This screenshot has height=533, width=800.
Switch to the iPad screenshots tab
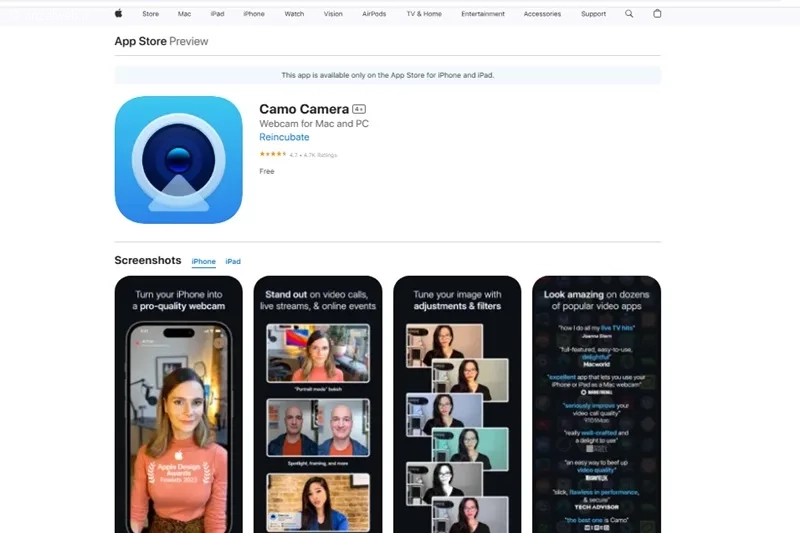click(233, 261)
